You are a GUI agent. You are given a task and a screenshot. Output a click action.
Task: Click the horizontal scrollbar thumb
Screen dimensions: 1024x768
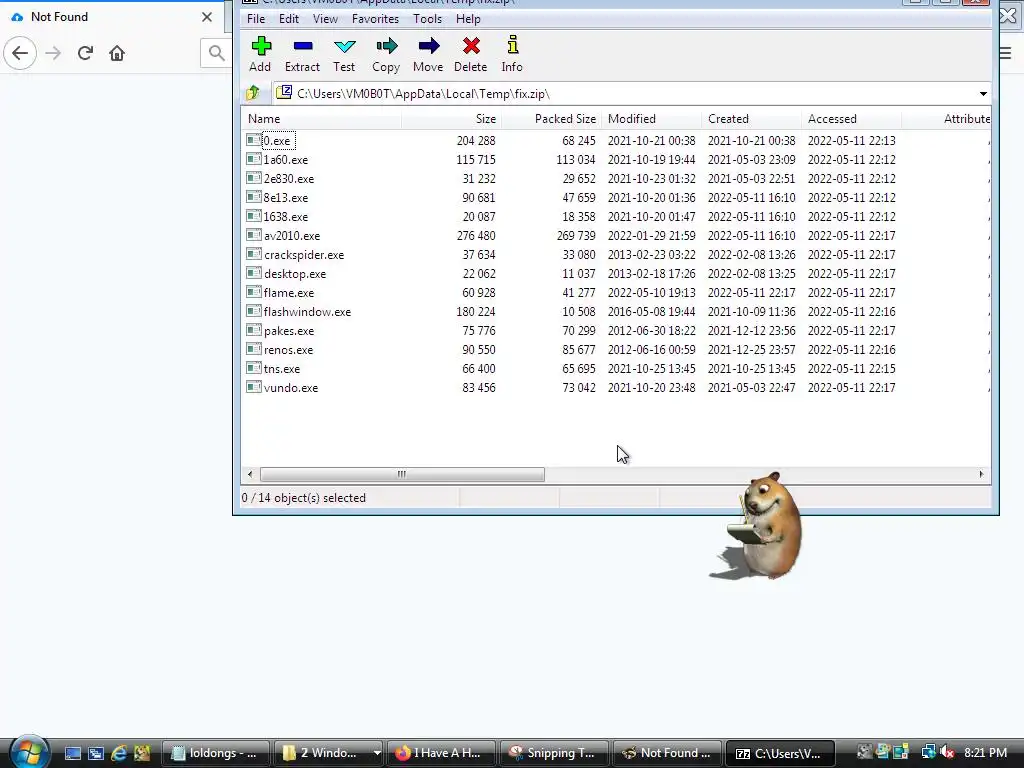pyautogui.click(x=402, y=474)
